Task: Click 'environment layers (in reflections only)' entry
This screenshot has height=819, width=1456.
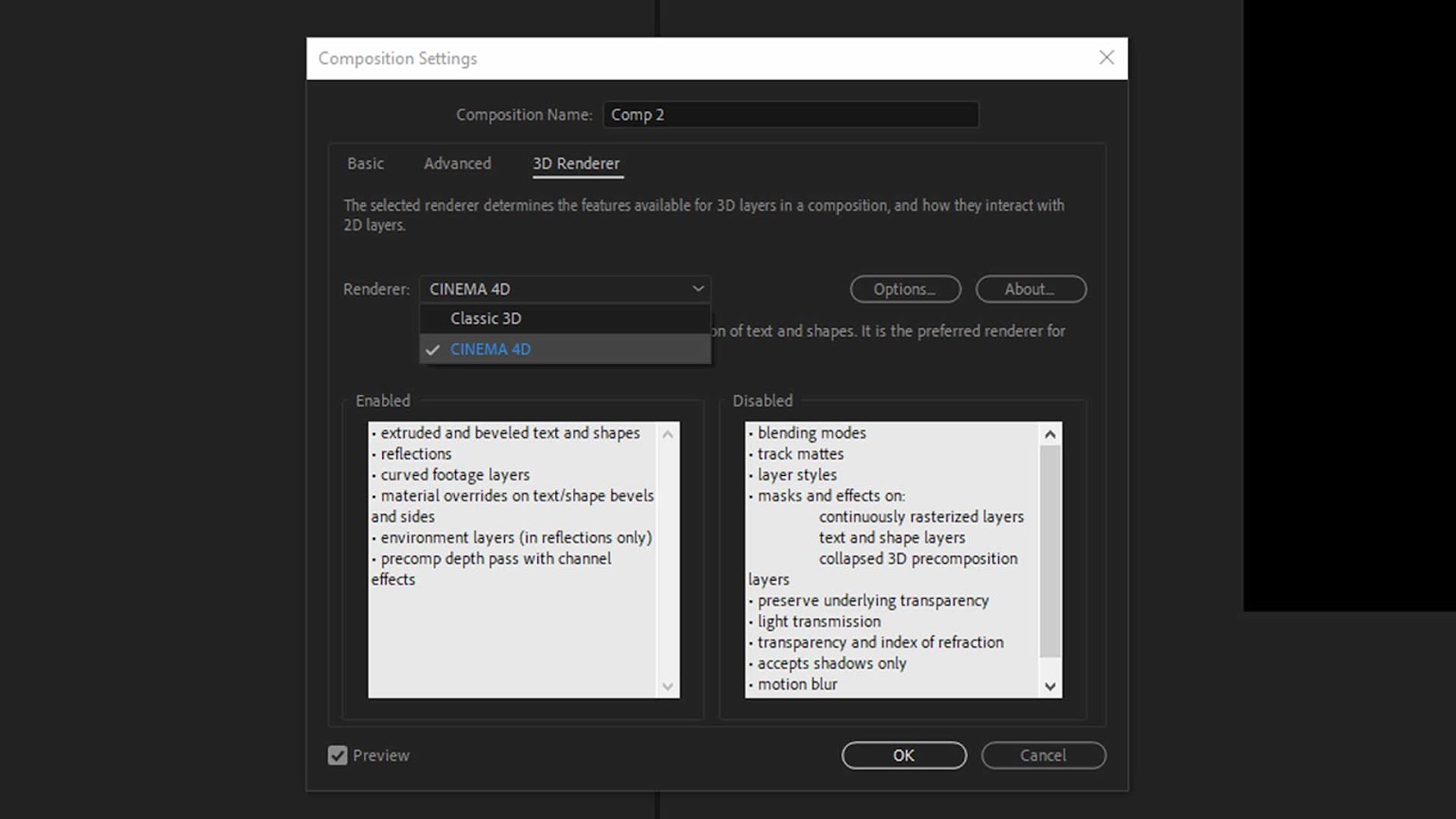Action: [x=516, y=538]
